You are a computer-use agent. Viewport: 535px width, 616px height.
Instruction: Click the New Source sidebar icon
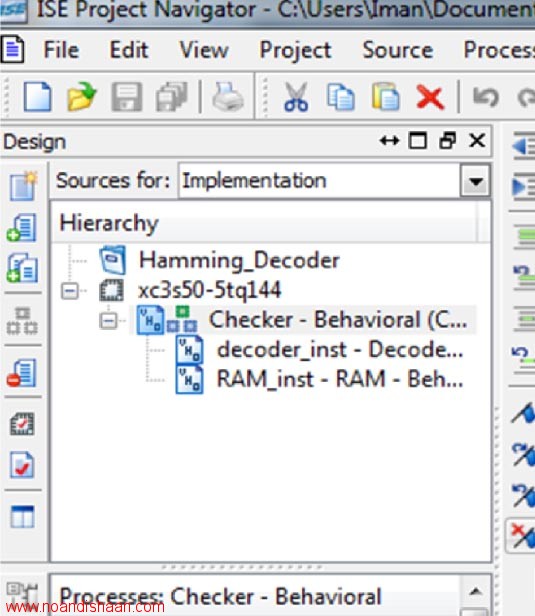pos(23,186)
